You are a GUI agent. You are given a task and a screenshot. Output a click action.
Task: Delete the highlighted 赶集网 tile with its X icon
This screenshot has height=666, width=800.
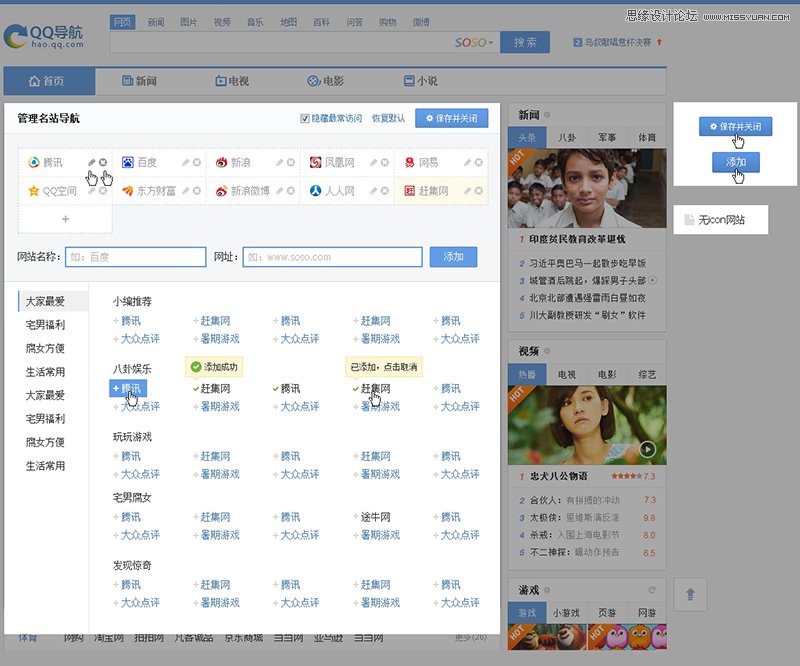(x=479, y=190)
